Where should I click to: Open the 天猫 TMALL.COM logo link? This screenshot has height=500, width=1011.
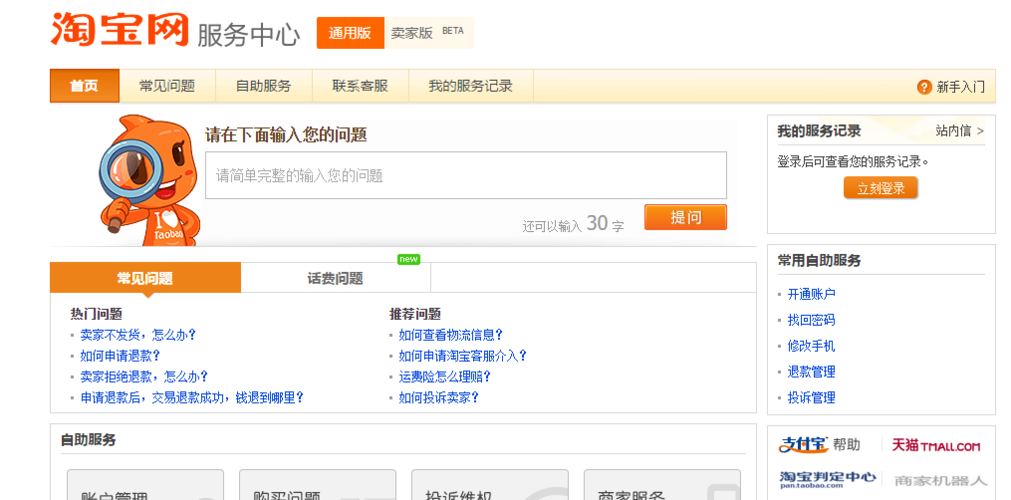936,445
